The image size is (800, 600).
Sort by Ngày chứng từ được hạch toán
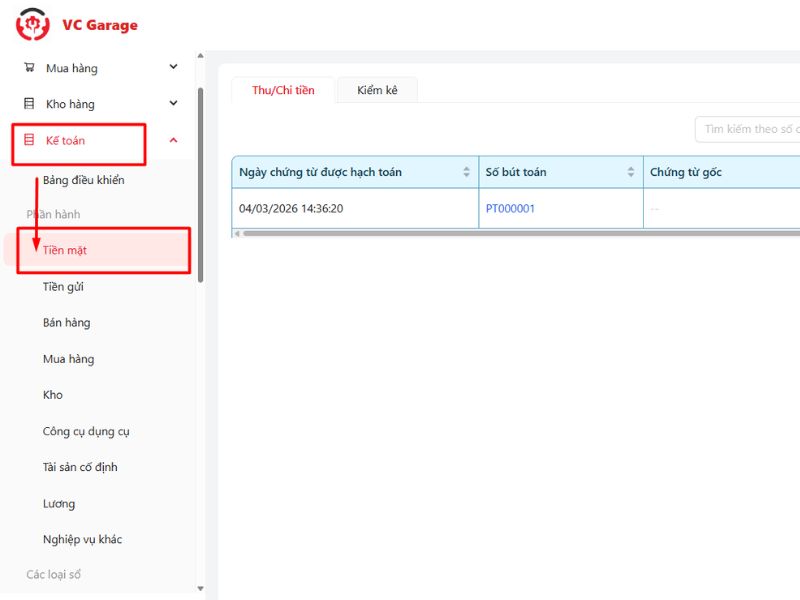pos(466,172)
